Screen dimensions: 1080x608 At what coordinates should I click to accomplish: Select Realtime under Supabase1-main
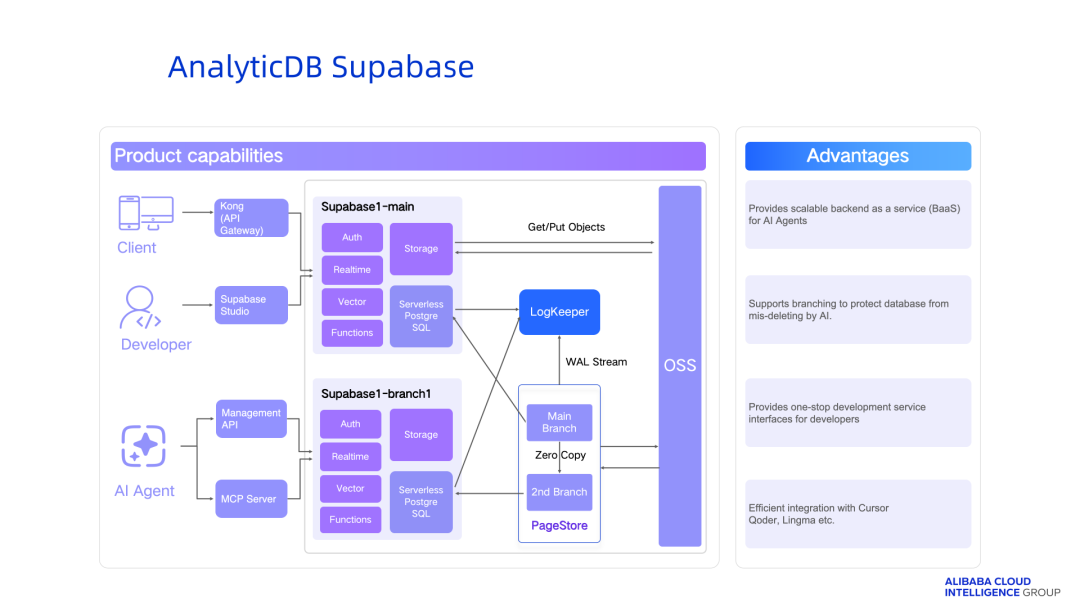tap(352, 270)
